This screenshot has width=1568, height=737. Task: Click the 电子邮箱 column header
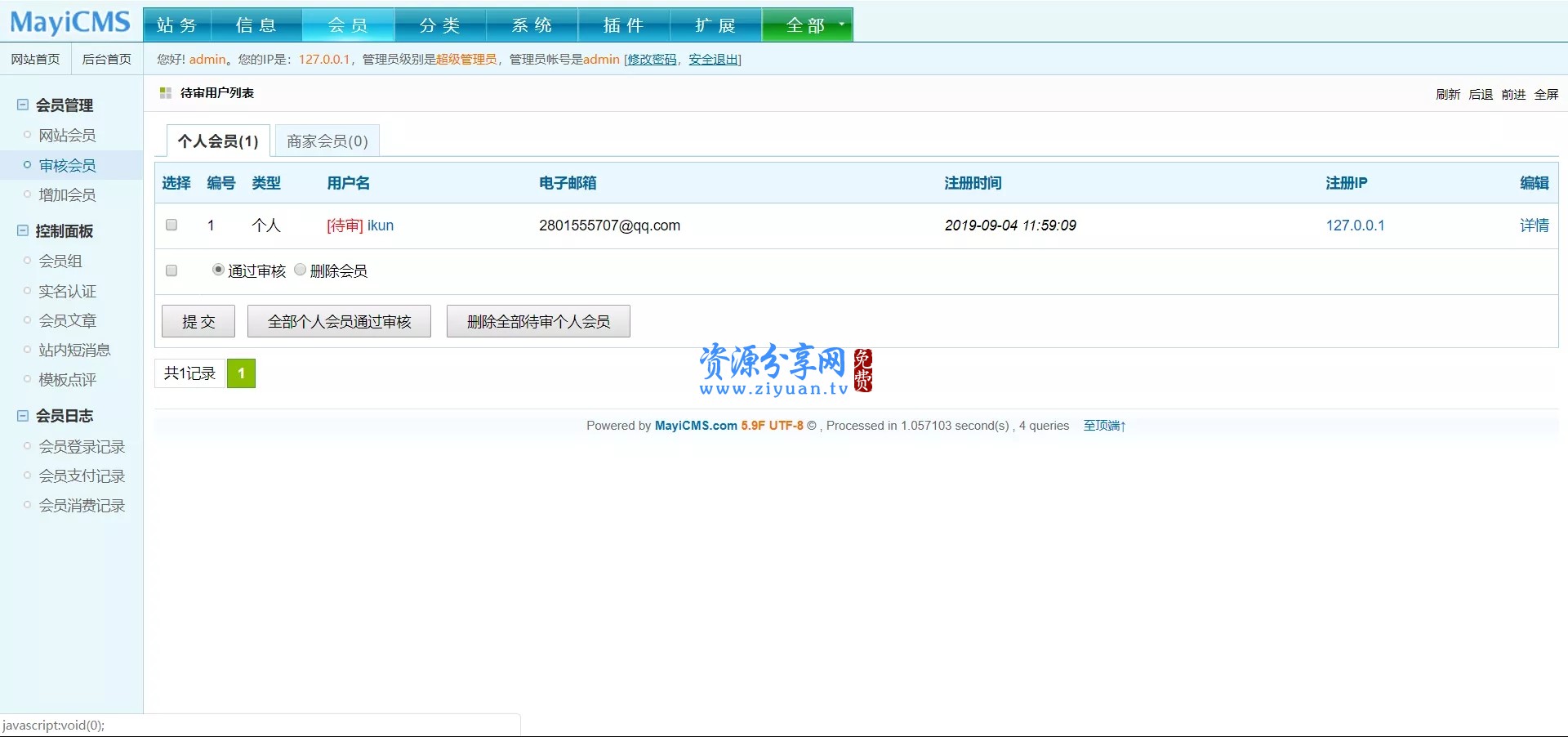click(568, 183)
